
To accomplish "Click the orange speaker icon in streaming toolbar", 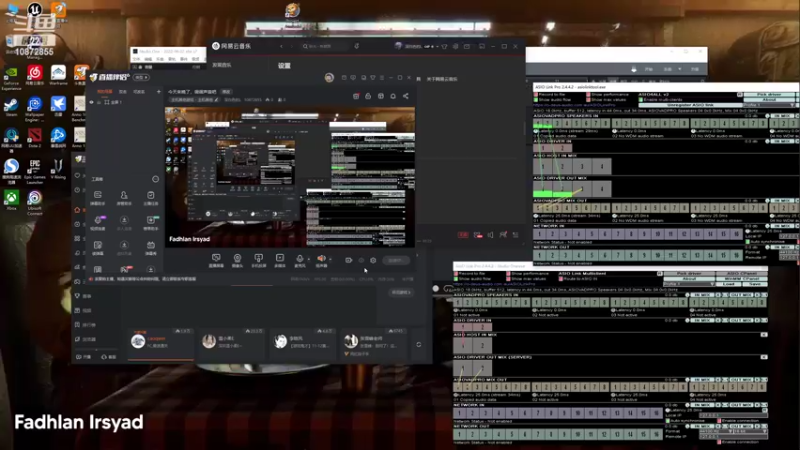I will 321,260.
